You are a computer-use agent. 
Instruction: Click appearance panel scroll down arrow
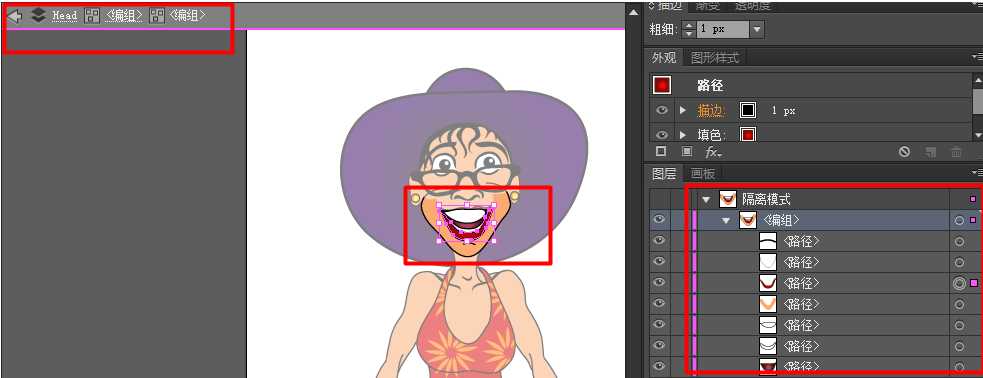977,135
